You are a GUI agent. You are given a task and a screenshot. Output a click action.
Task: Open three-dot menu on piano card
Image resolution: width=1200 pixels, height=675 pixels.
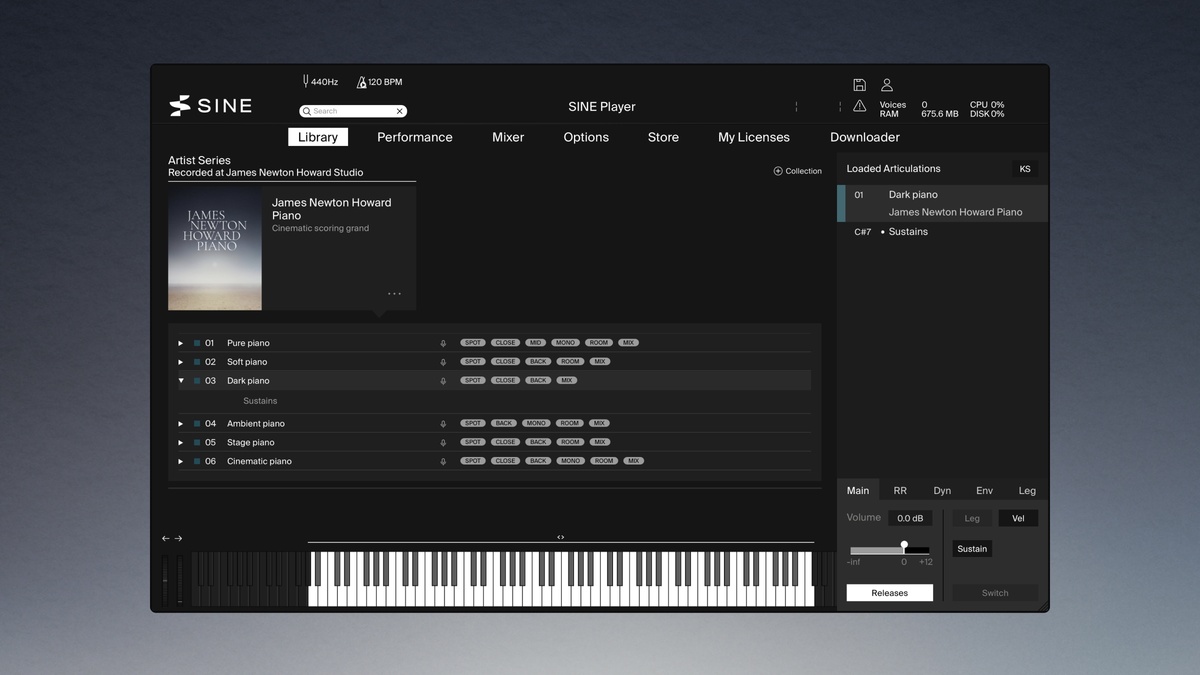(394, 294)
